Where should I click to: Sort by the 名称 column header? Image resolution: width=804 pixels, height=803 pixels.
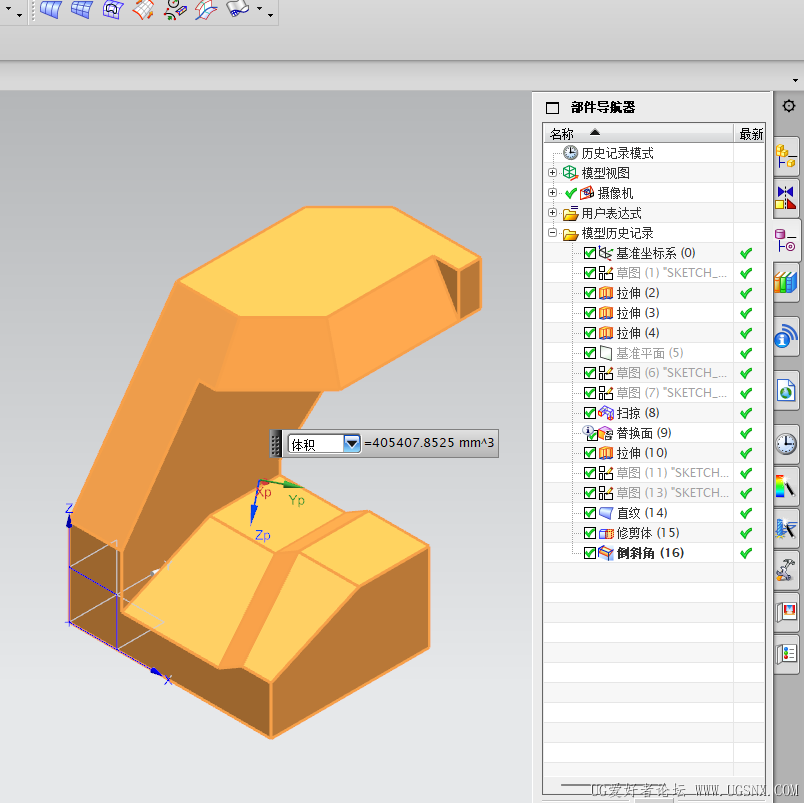pos(638,133)
